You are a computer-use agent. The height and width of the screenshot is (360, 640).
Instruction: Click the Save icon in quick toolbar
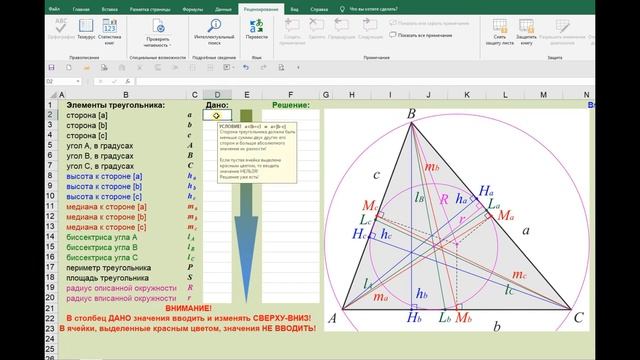(51, 67)
